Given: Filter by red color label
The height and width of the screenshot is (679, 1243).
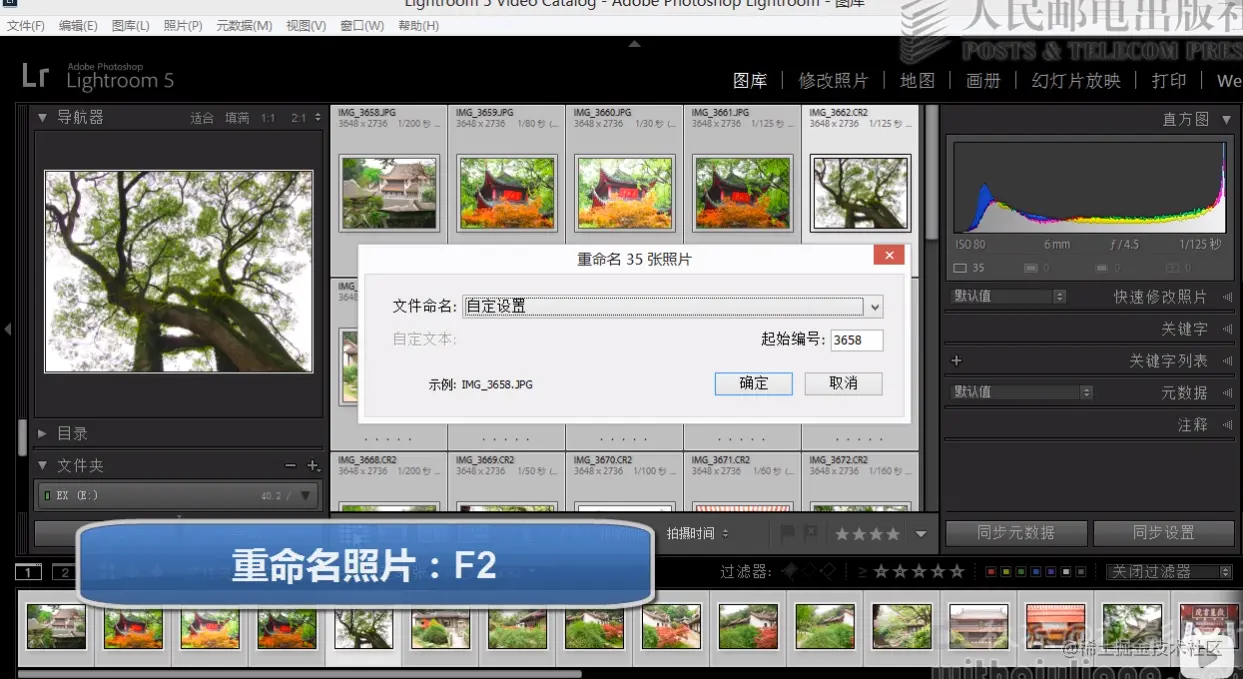Looking at the screenshot, I should tap(990, 572).
